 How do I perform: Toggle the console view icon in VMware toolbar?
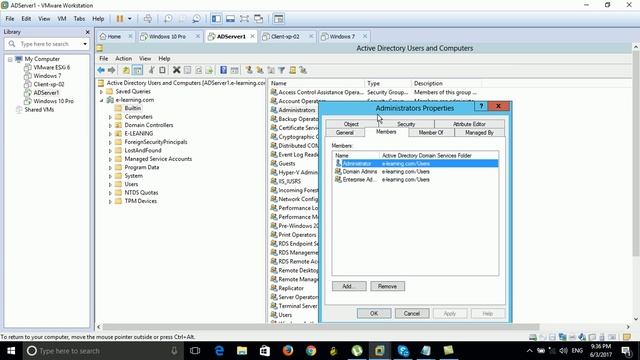[x=279, y=19]
